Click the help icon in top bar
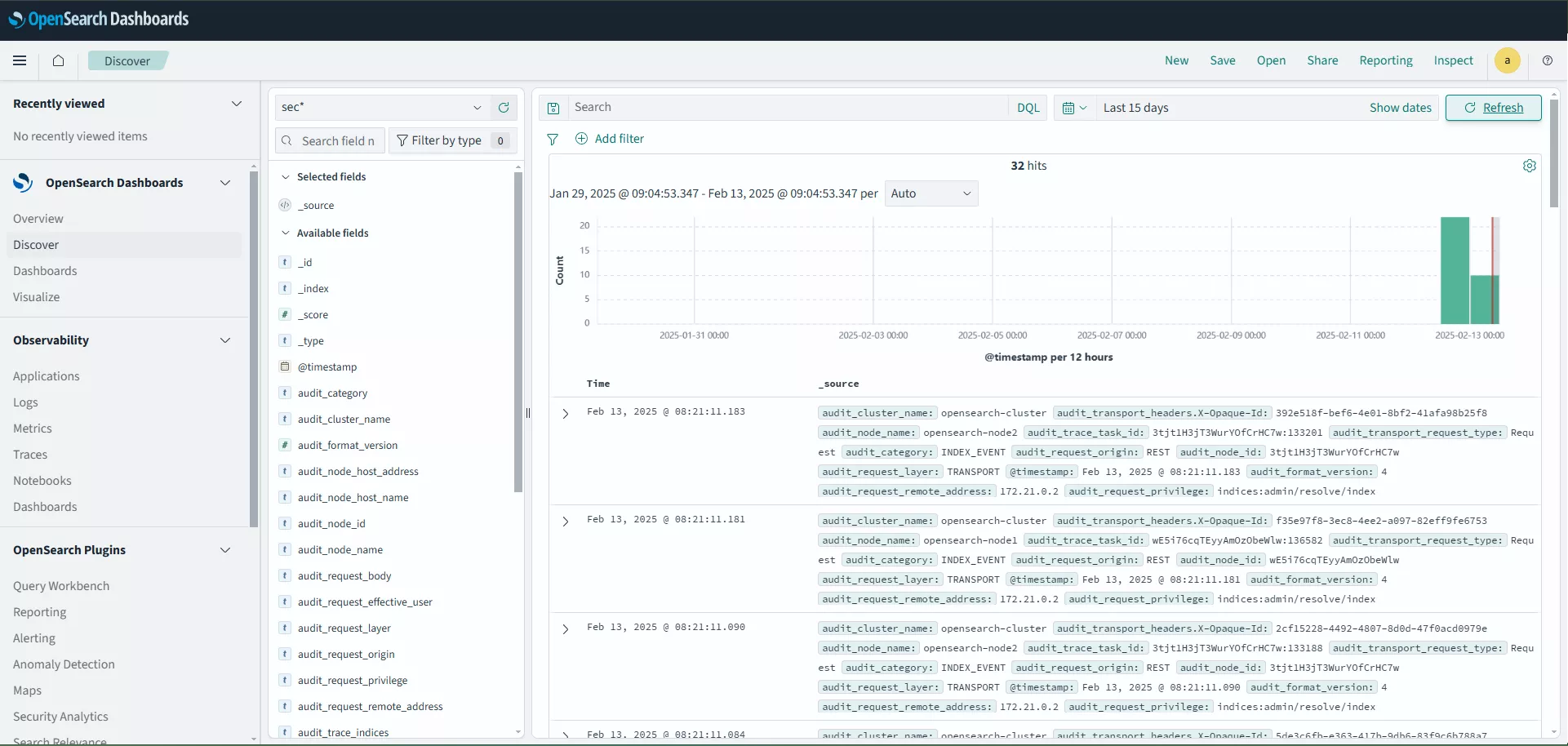Screen dimensions: 1568x746 1547,60
